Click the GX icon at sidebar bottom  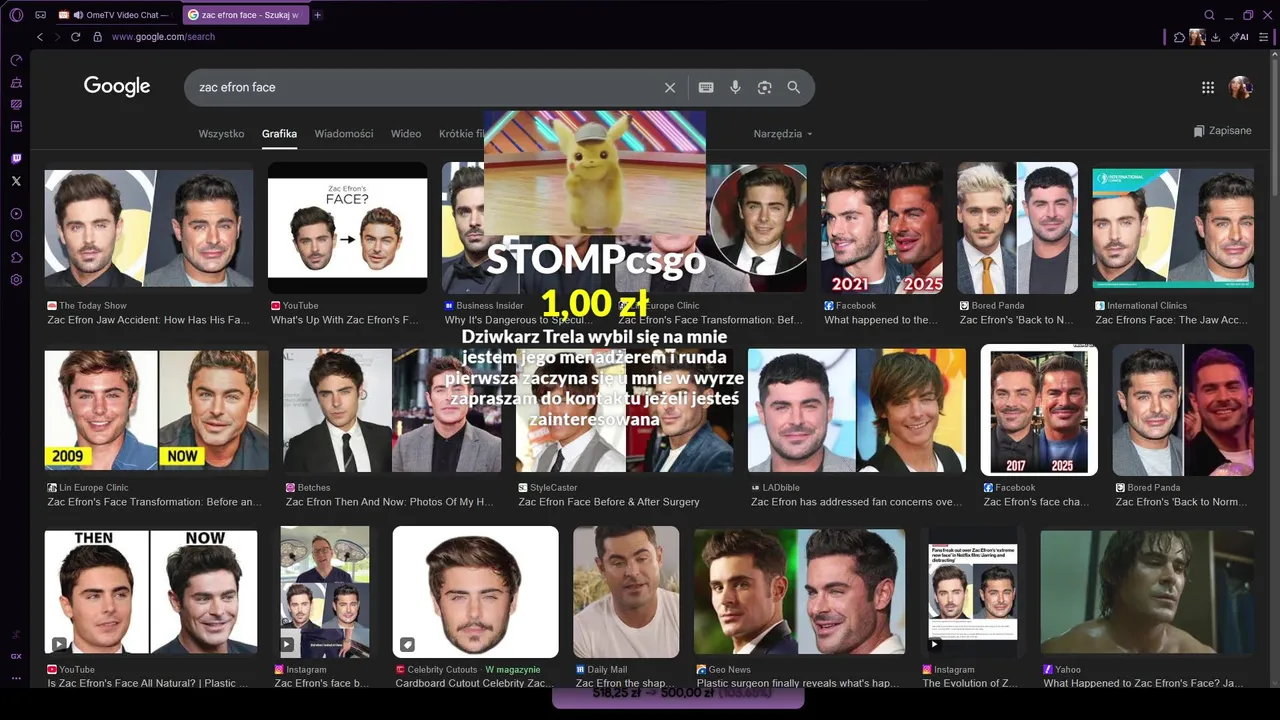pyautogui.click(x=16, y=656)
